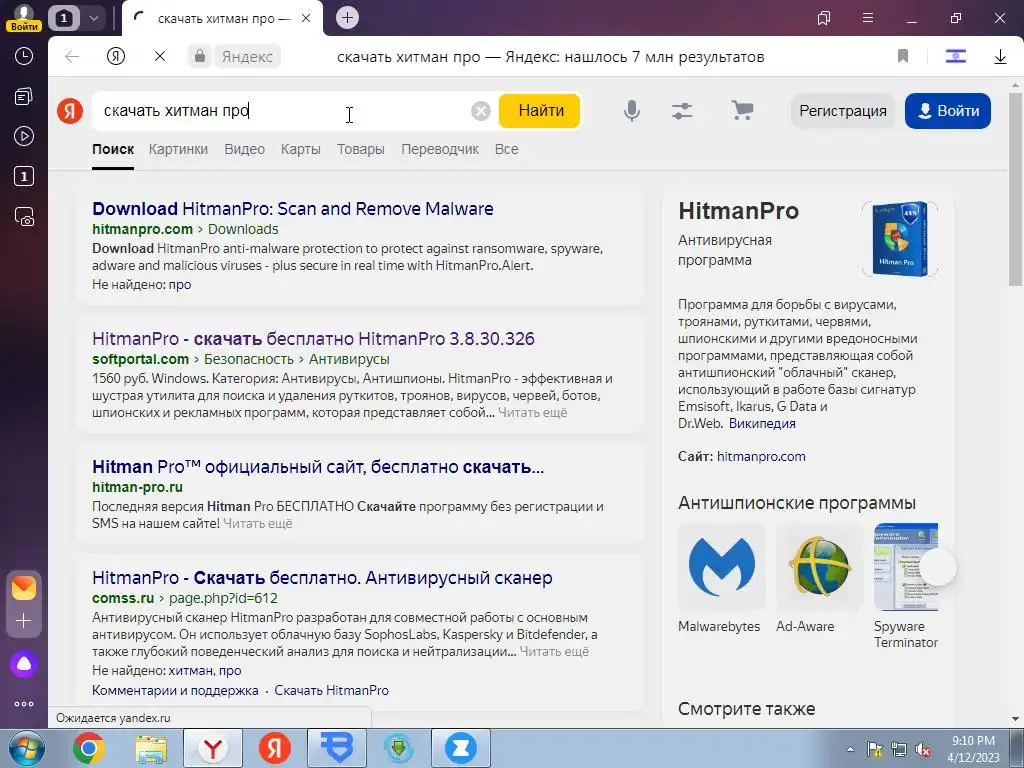Screen dimensions: 1024x768
Task: Click the blue Войти button
Action: [948, 111]
